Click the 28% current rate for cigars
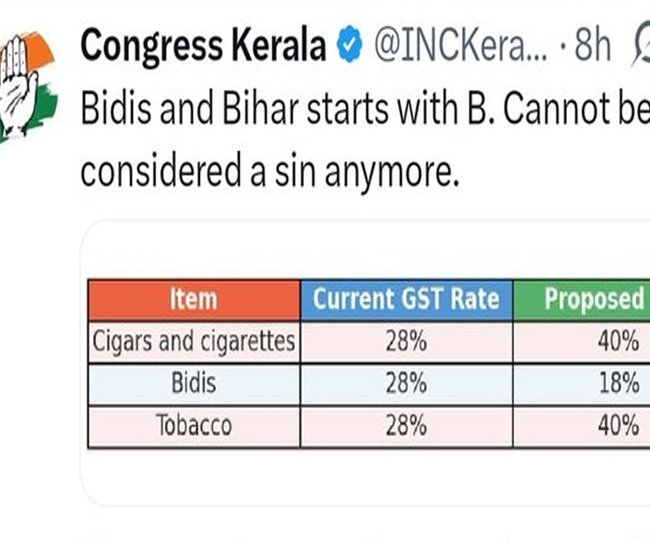This screenshot has height=540, width=650. pos(406,342)
